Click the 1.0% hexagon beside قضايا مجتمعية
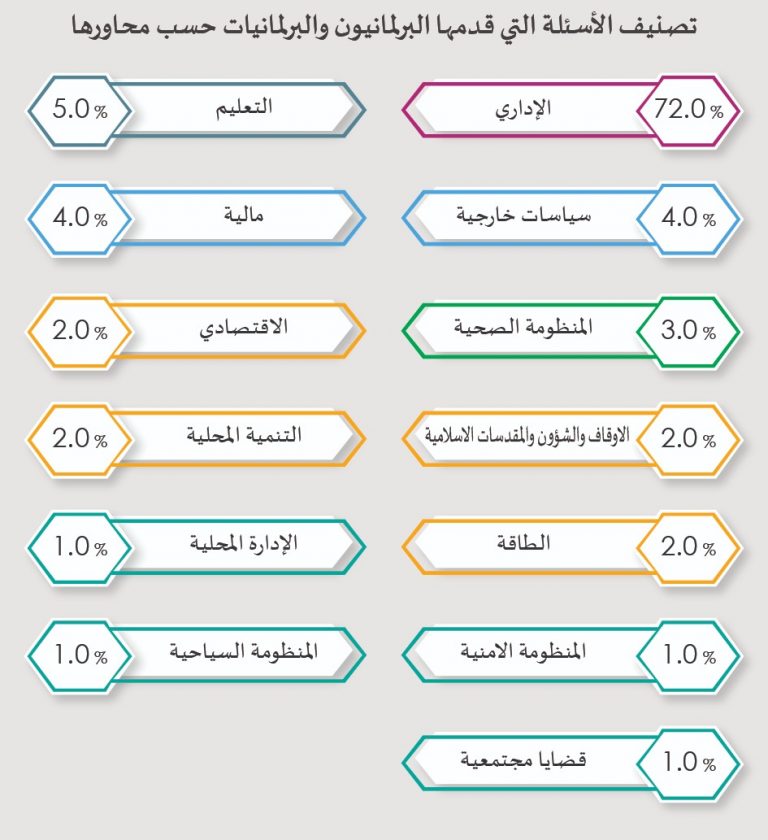 [688, 764]
